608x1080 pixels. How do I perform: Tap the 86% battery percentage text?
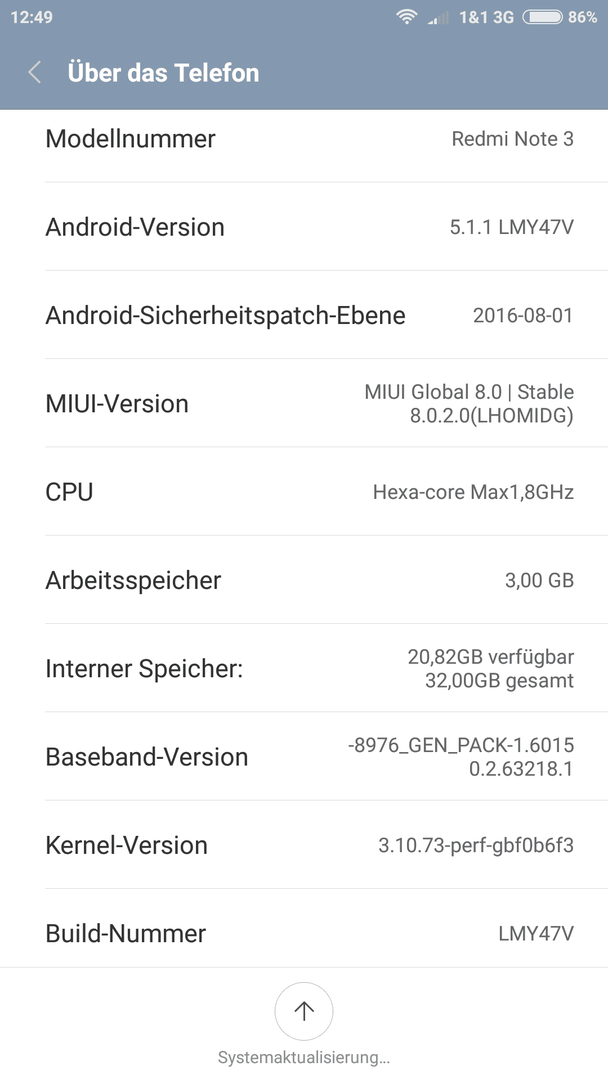tap(583, 17)
